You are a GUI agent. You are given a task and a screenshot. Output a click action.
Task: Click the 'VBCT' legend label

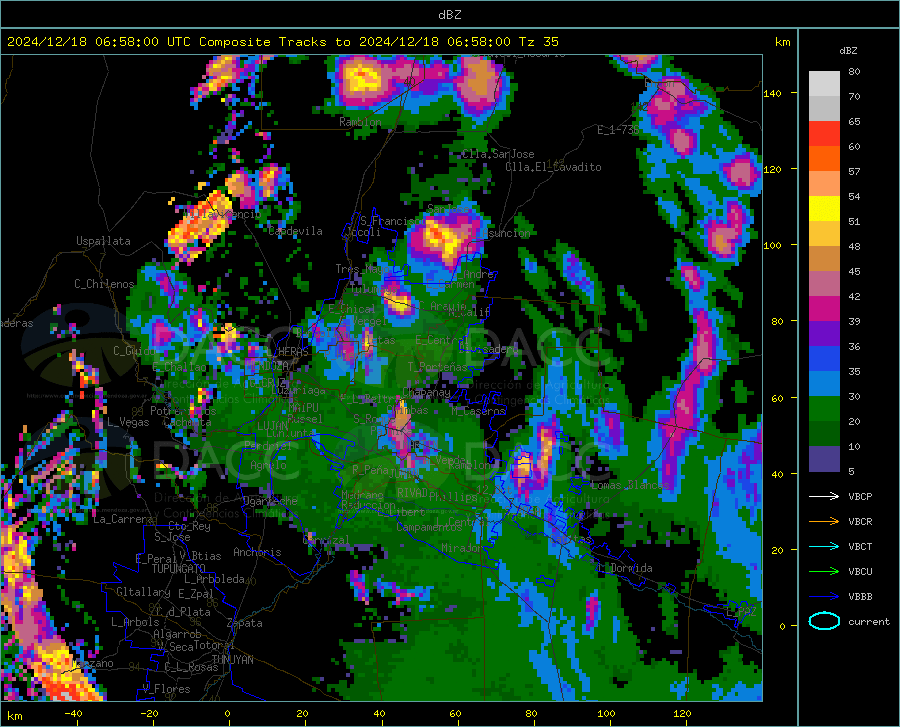pos(860,546)
